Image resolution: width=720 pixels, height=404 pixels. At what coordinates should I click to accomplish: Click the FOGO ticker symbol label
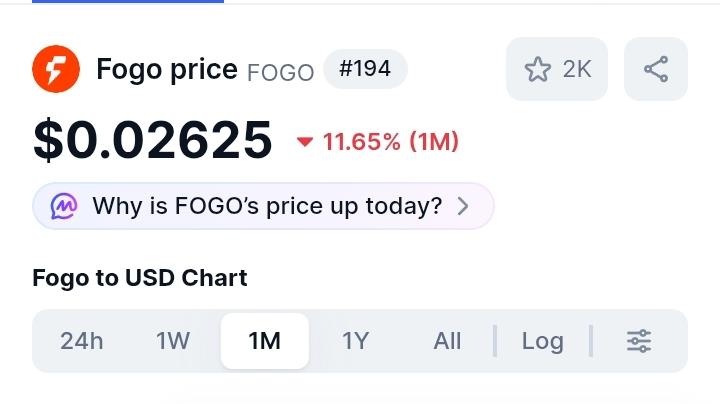tap(280, 72)
